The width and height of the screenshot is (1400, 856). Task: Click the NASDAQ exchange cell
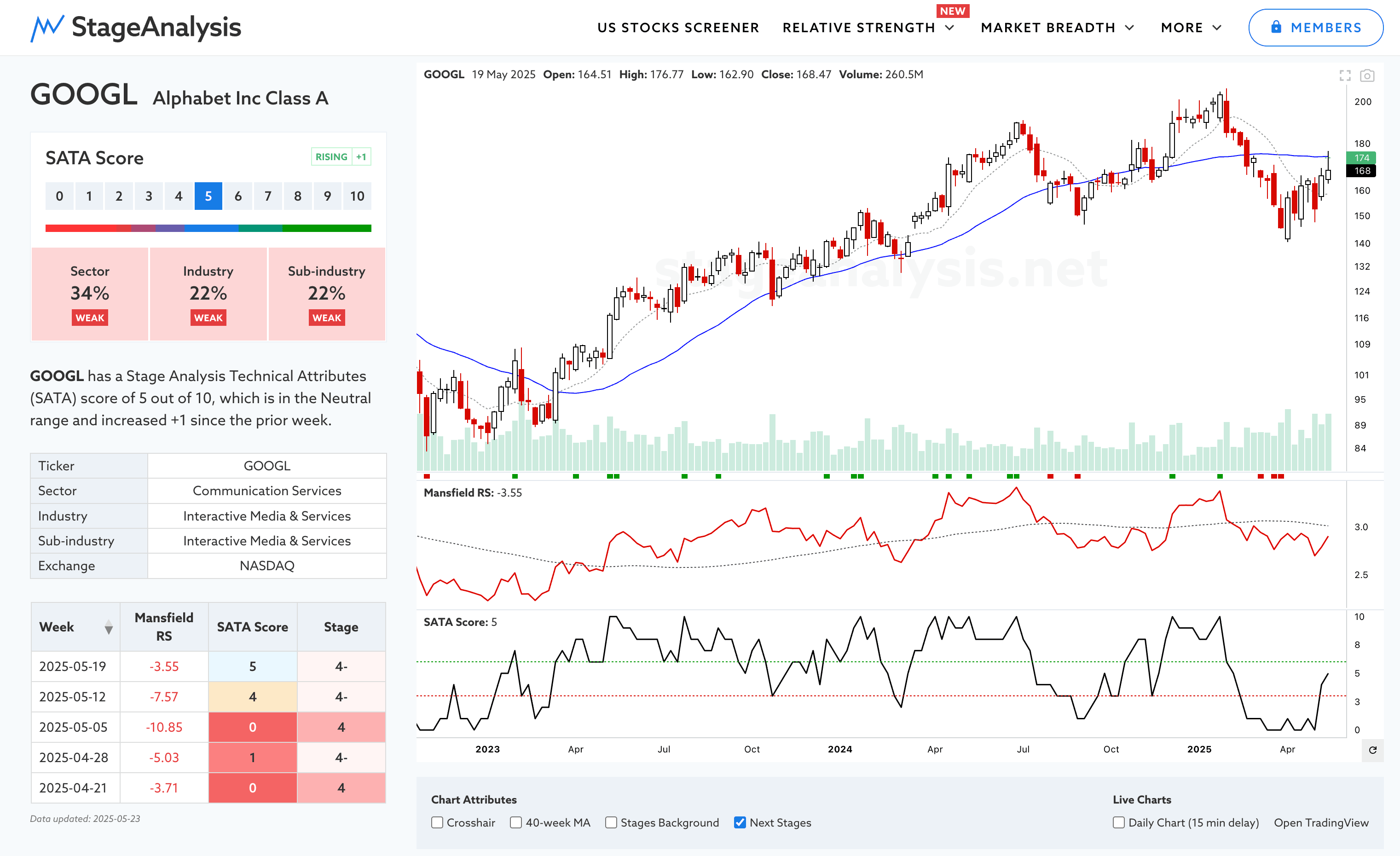[267, 566]
